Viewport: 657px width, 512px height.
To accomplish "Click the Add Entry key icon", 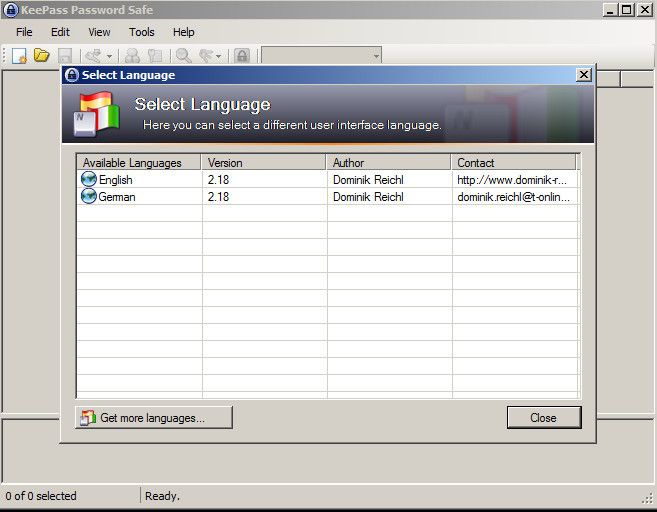I will [93, 55].
